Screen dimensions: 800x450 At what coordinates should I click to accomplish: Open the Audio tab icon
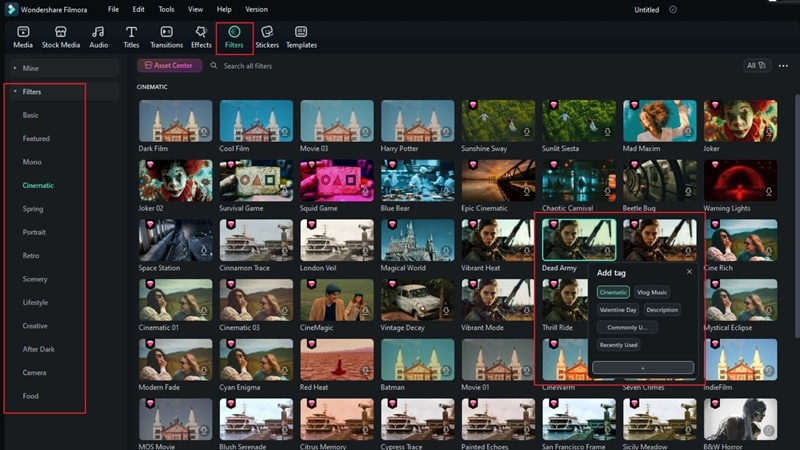click(x=98, y=32)
